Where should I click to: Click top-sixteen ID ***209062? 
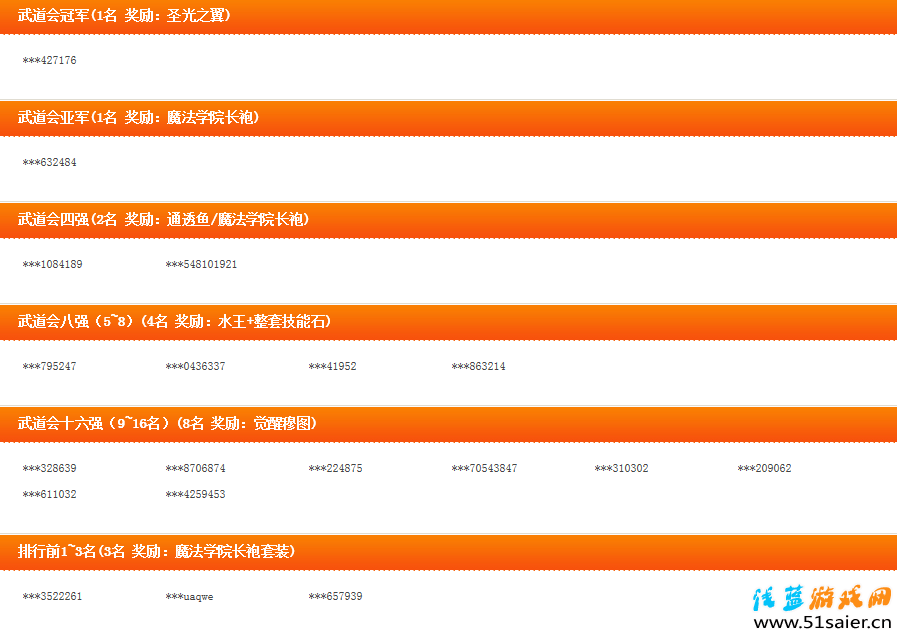pos(764,469)
